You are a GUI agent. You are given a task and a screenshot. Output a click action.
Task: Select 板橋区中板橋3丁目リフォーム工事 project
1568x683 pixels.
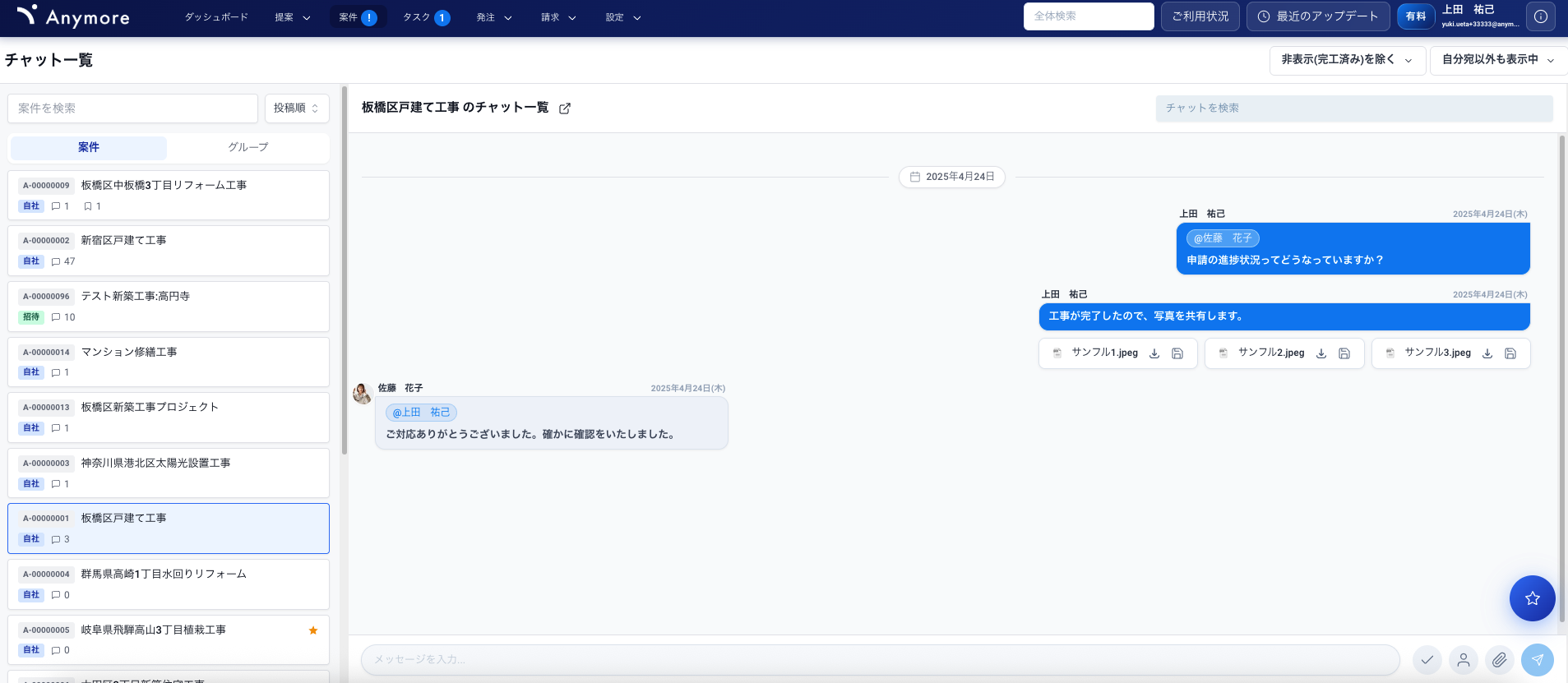click(x=169, y=196)
